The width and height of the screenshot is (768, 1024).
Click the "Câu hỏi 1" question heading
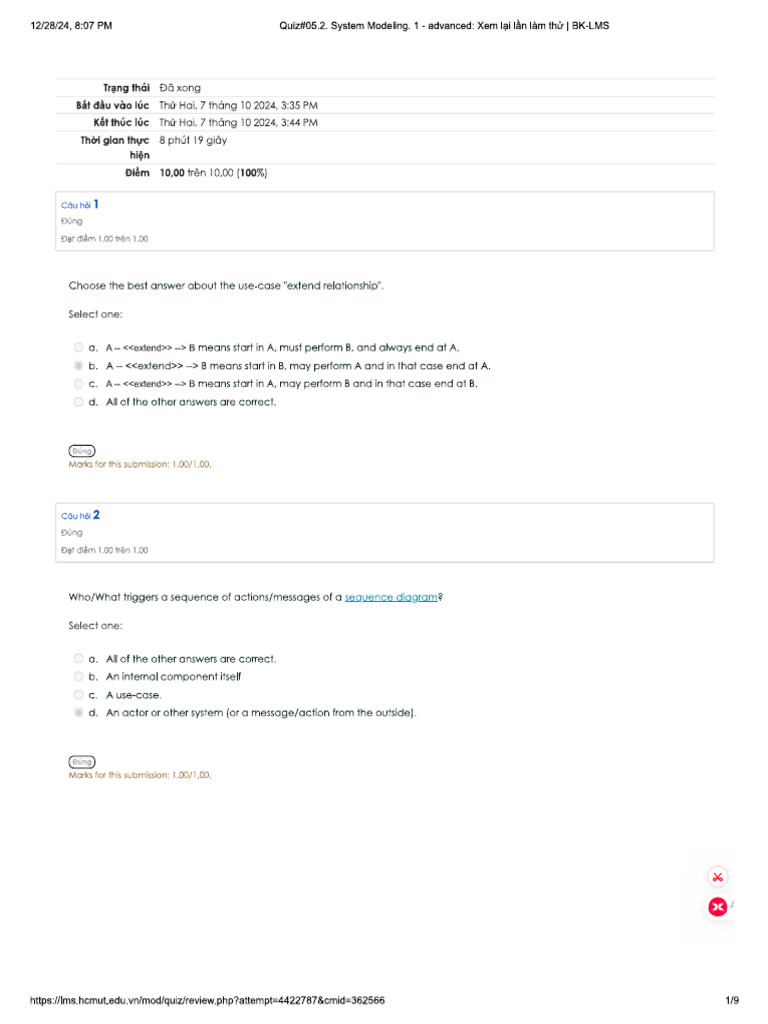(x=80, y=205)
